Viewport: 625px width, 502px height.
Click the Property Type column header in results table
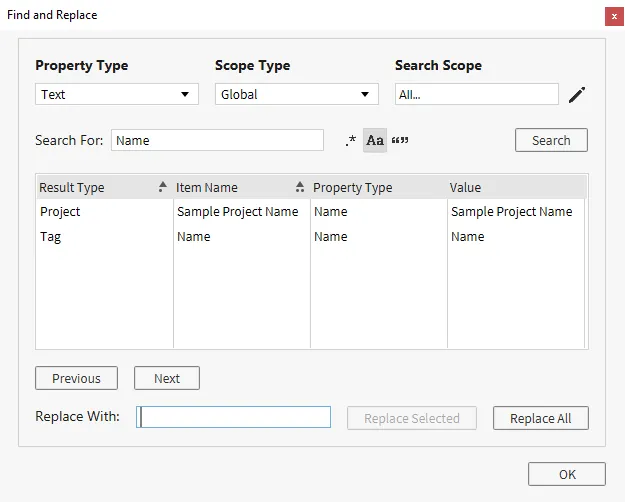tap(378, 187)
